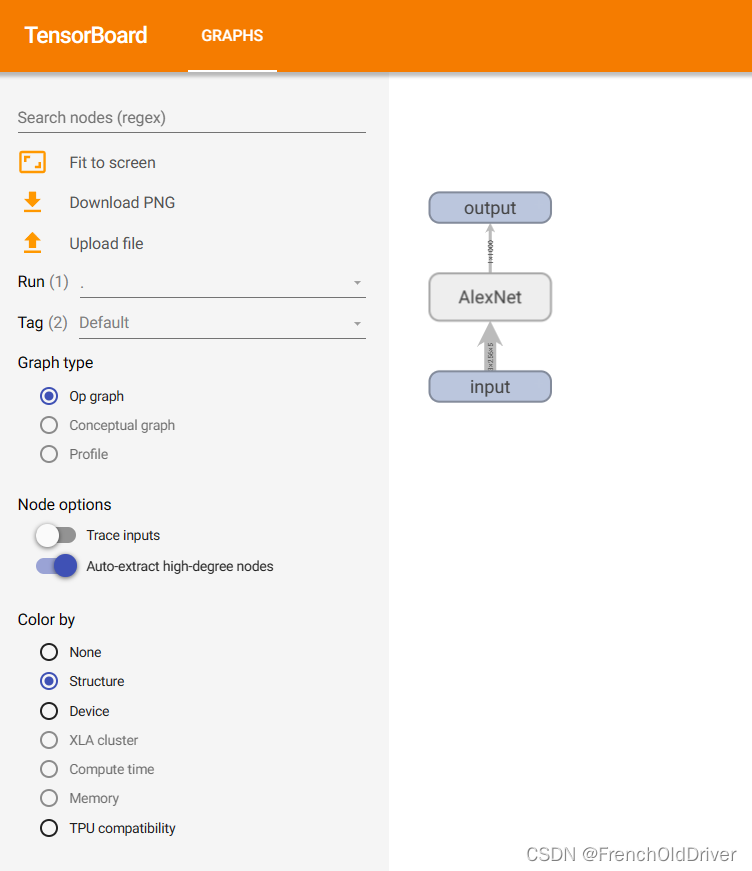Click the Color by heading

(46, 620)
